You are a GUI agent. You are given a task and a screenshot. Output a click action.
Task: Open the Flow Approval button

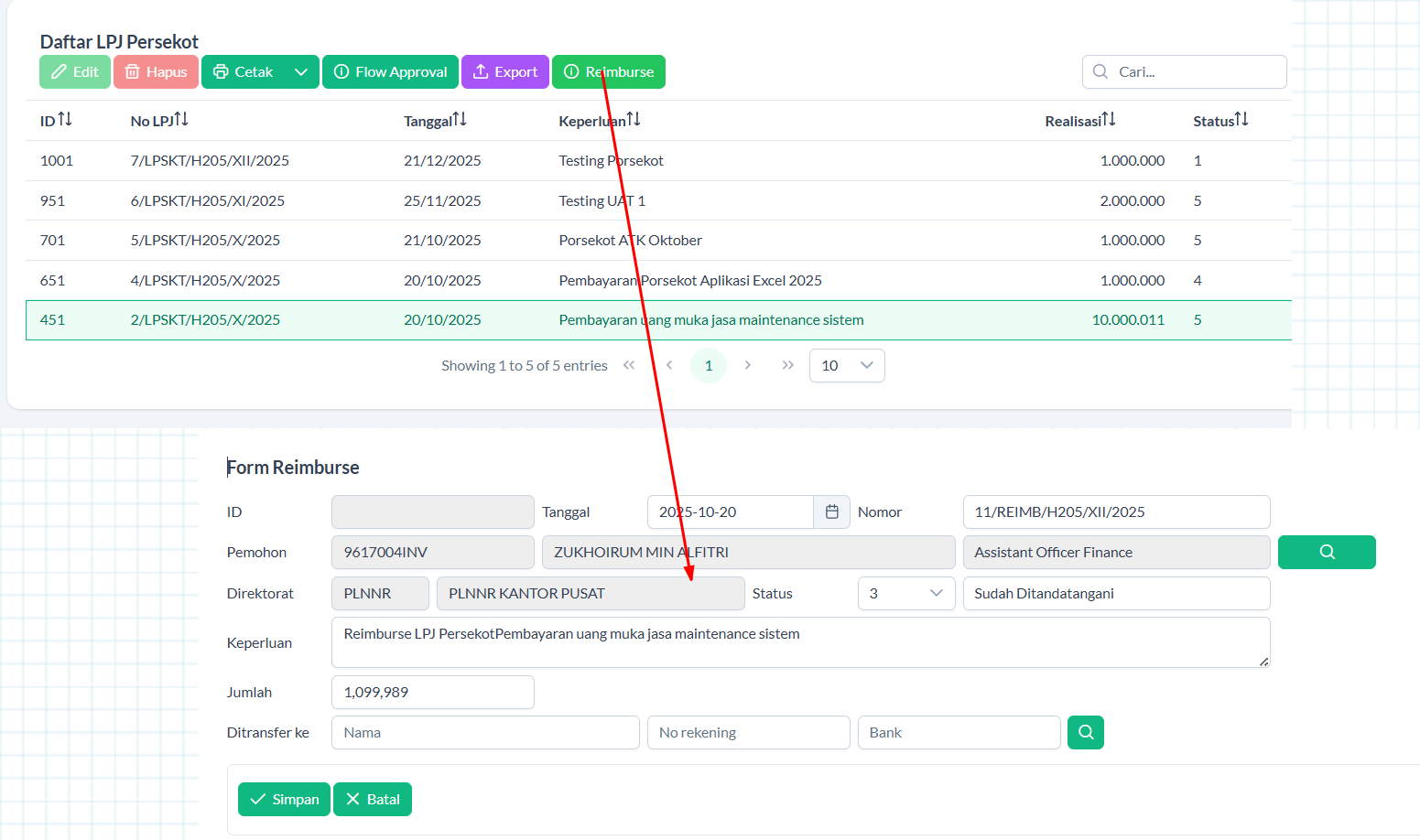pos(390,72)
